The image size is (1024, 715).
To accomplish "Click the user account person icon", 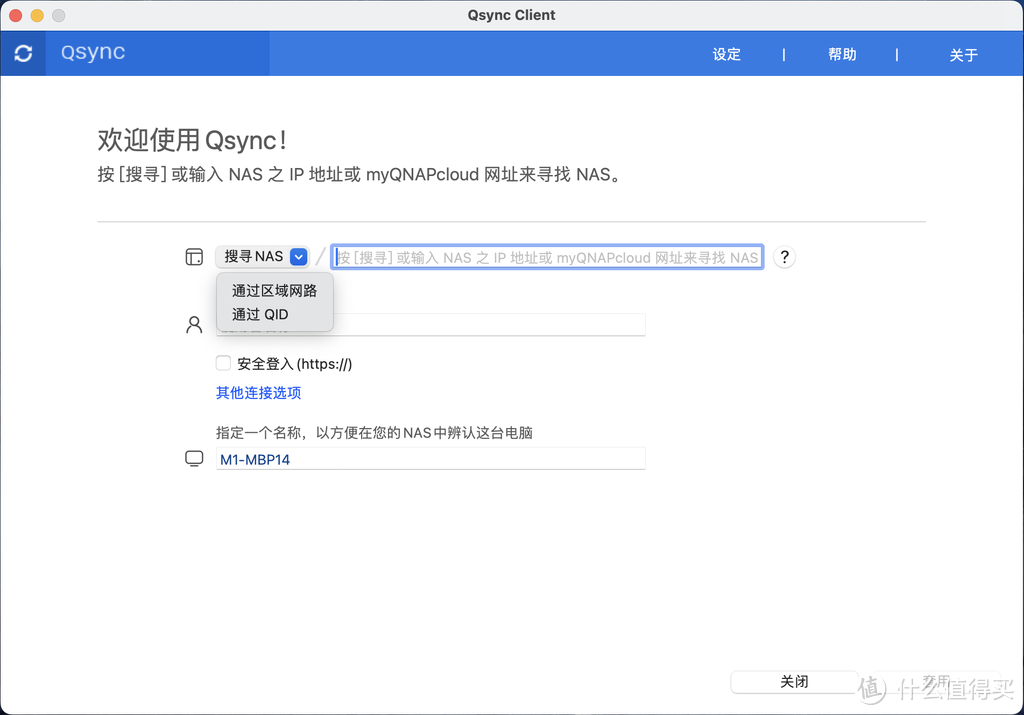I will 194,323.
